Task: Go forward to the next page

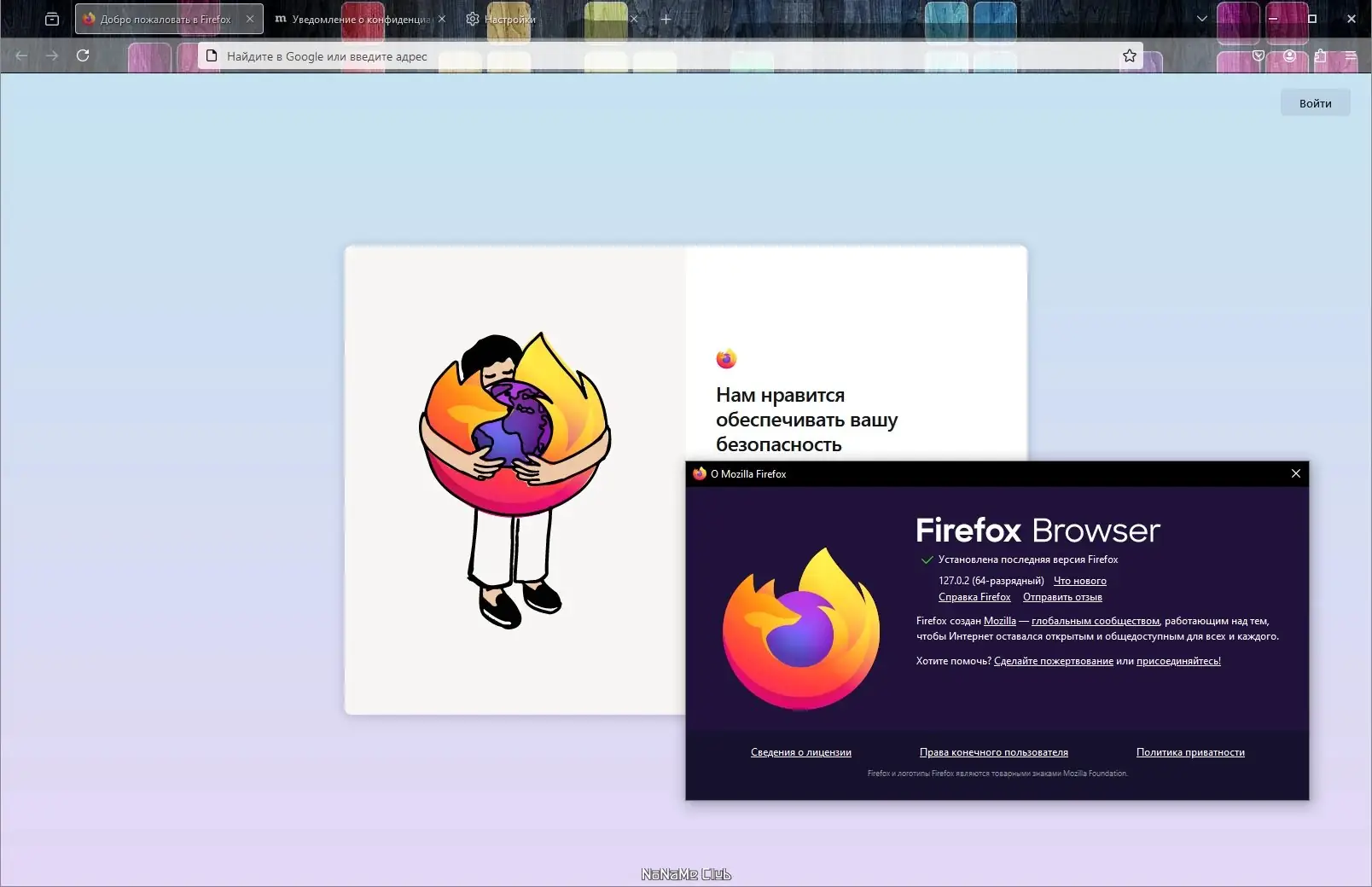Action: [52, 55]
